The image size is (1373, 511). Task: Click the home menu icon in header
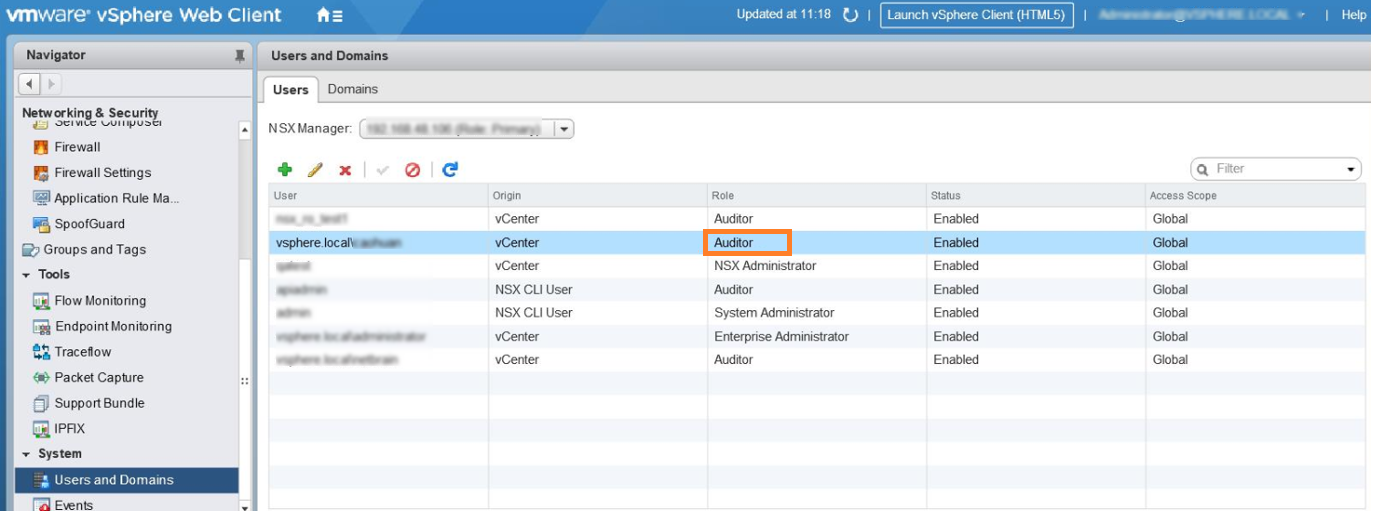329,15
